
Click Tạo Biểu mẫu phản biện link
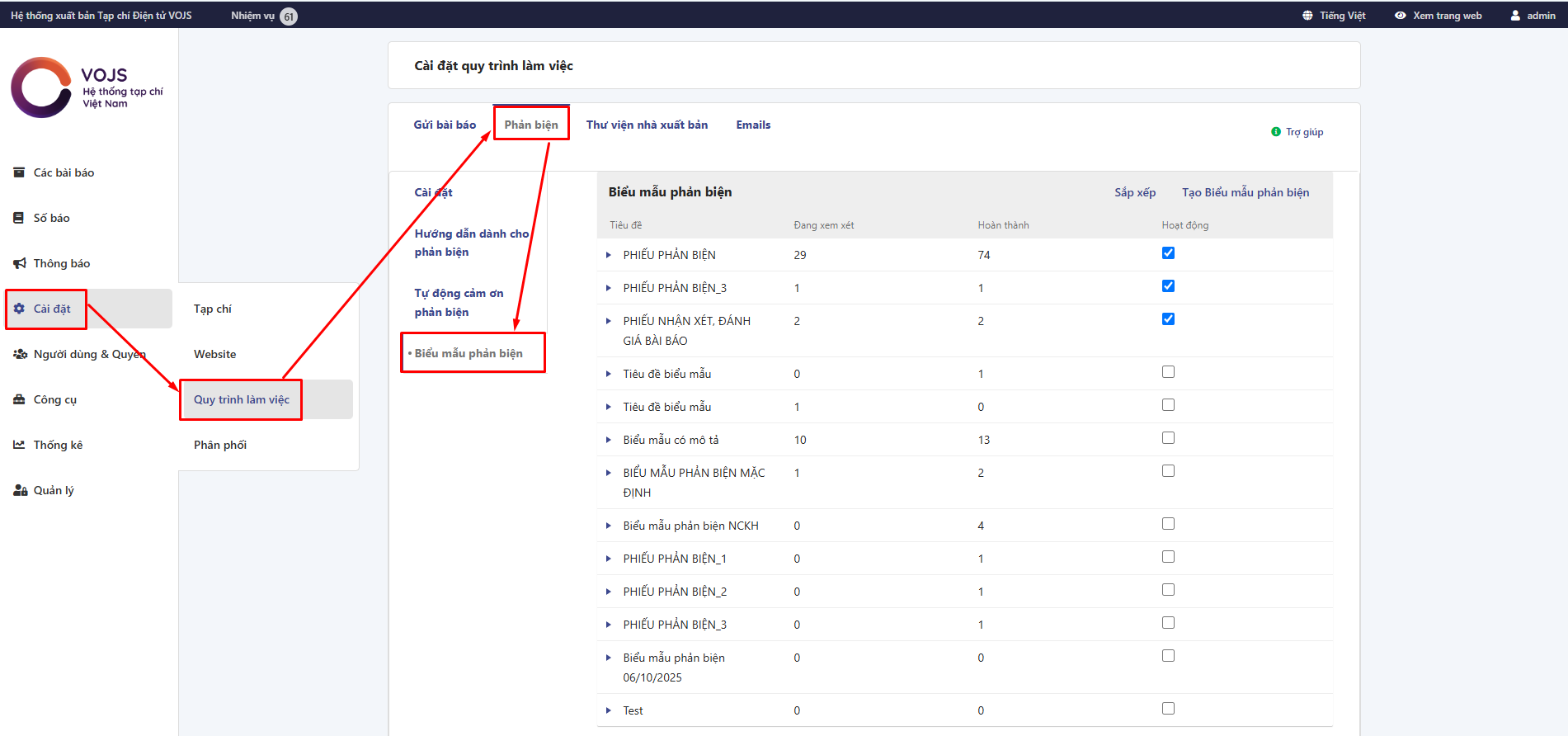click(x=1245, y=192)
